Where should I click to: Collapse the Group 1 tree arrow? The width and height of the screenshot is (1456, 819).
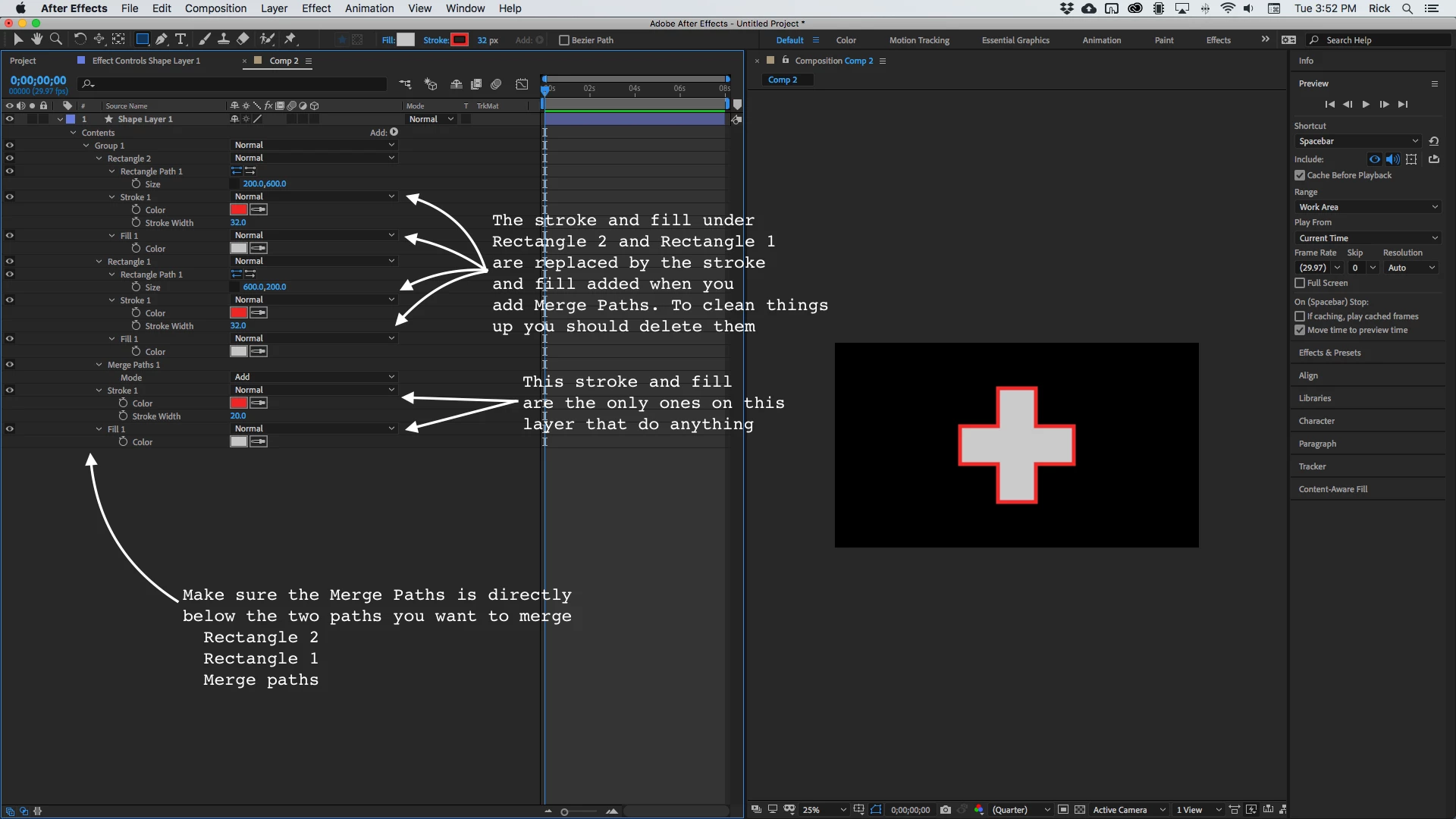tap(86, 146)
